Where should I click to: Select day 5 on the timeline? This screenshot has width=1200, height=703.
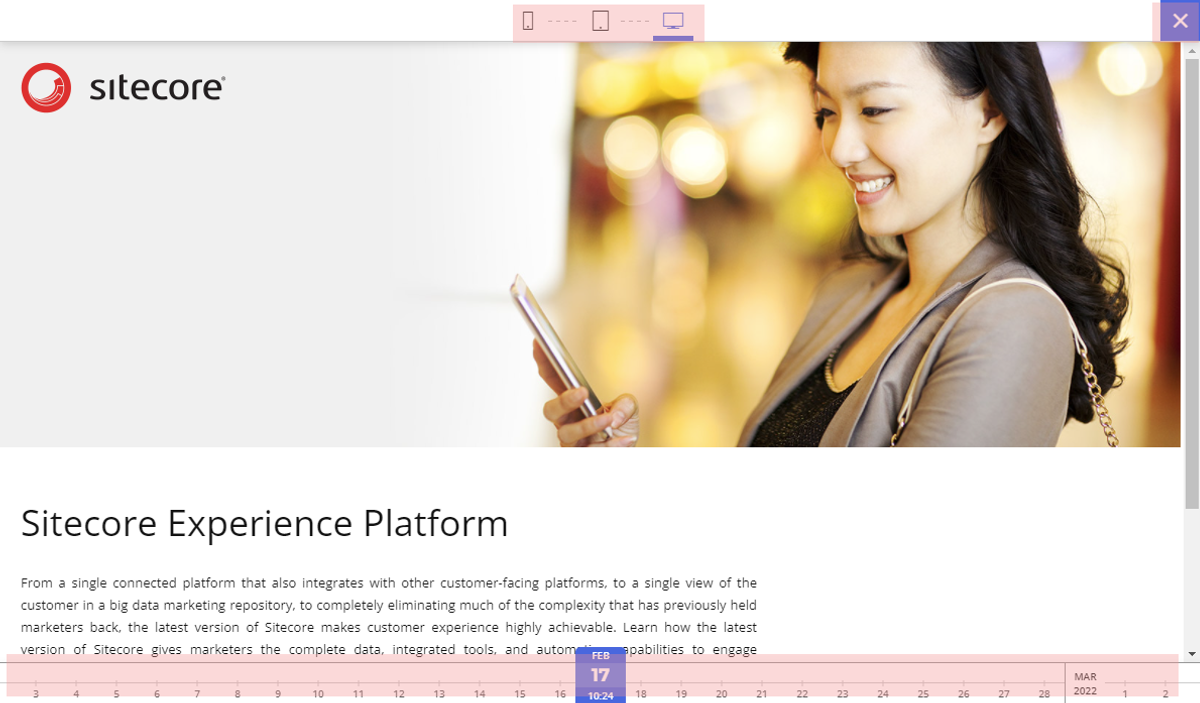coord(116,693)
